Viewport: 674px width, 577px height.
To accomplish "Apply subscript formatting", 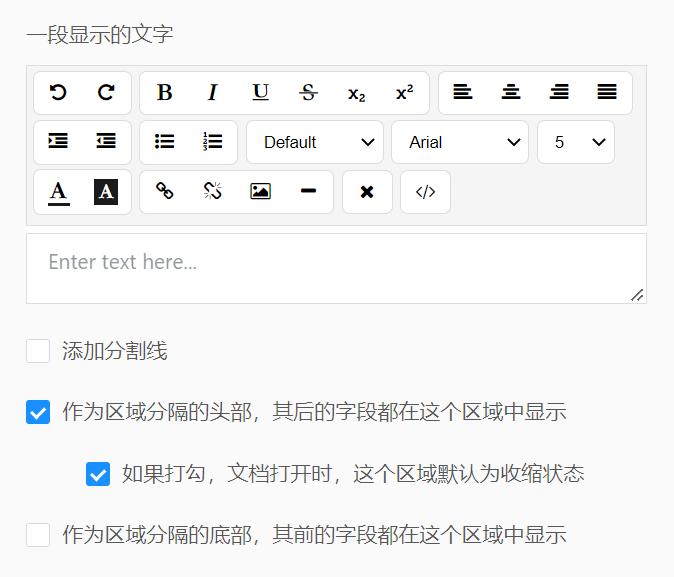I will [357, 92].
